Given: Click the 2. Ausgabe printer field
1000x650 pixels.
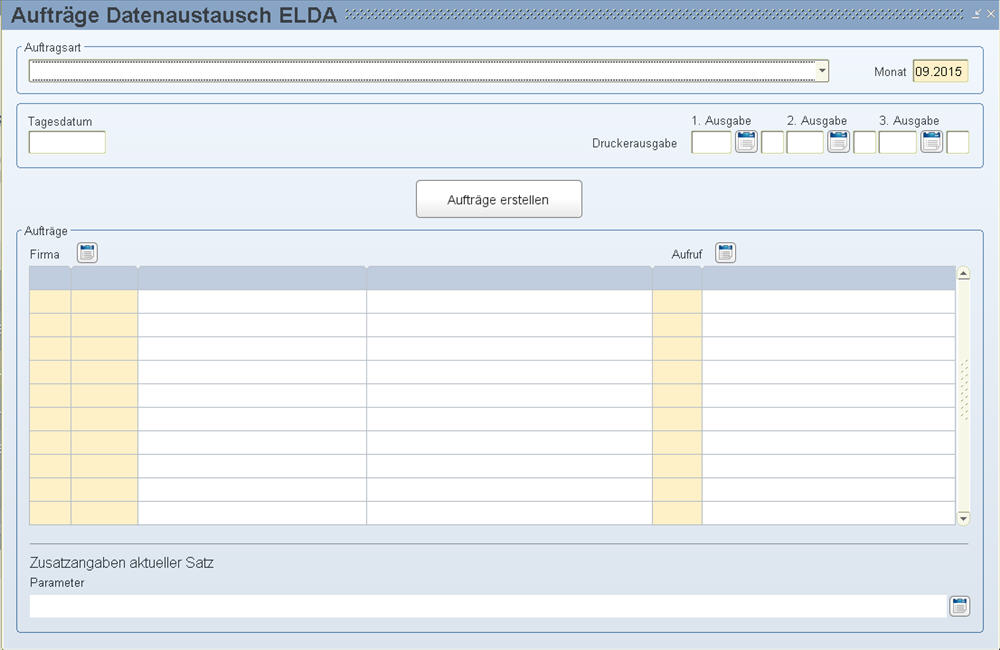Looking at the screenshot, I should click(805, 142).
